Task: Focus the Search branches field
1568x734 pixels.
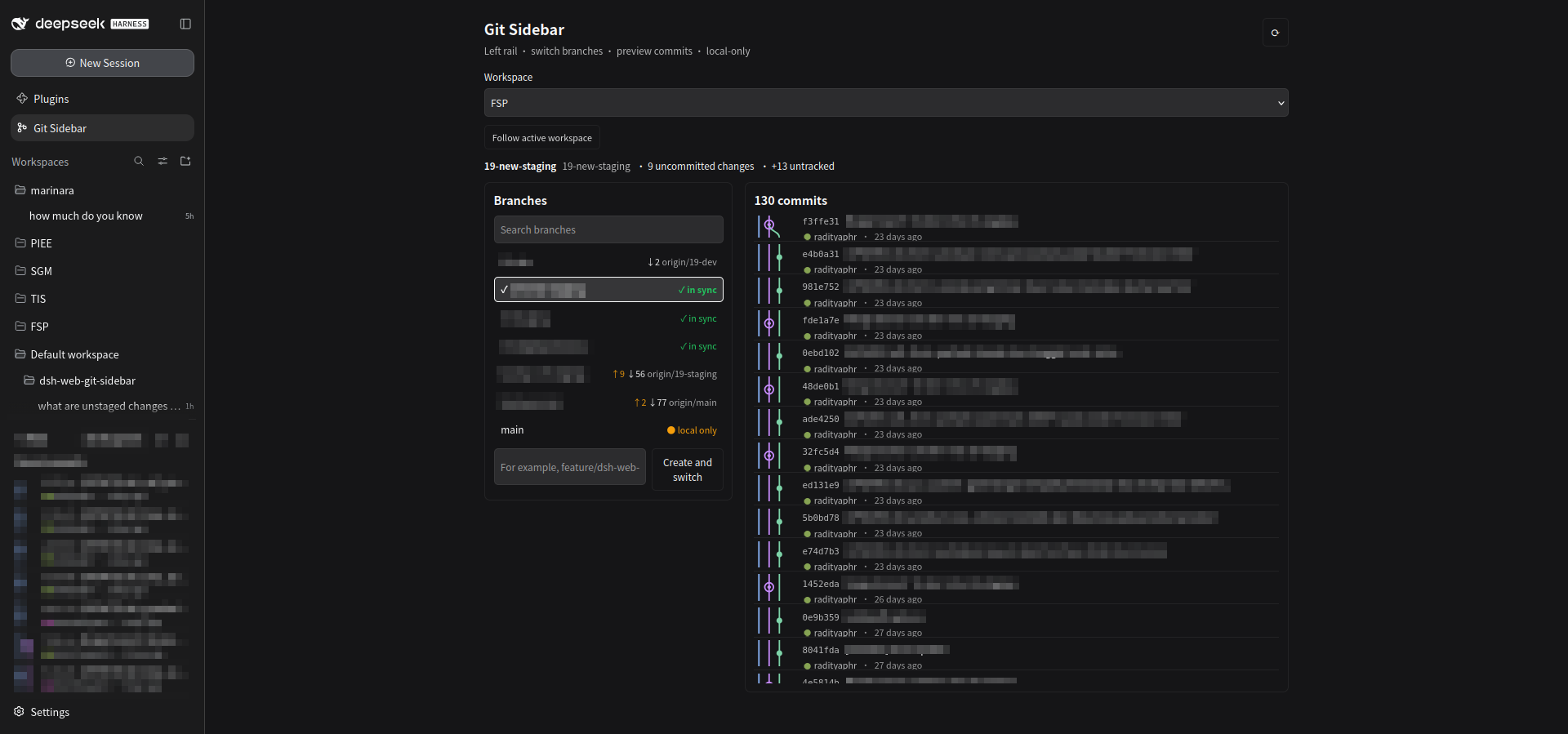Action: [608, 229]
